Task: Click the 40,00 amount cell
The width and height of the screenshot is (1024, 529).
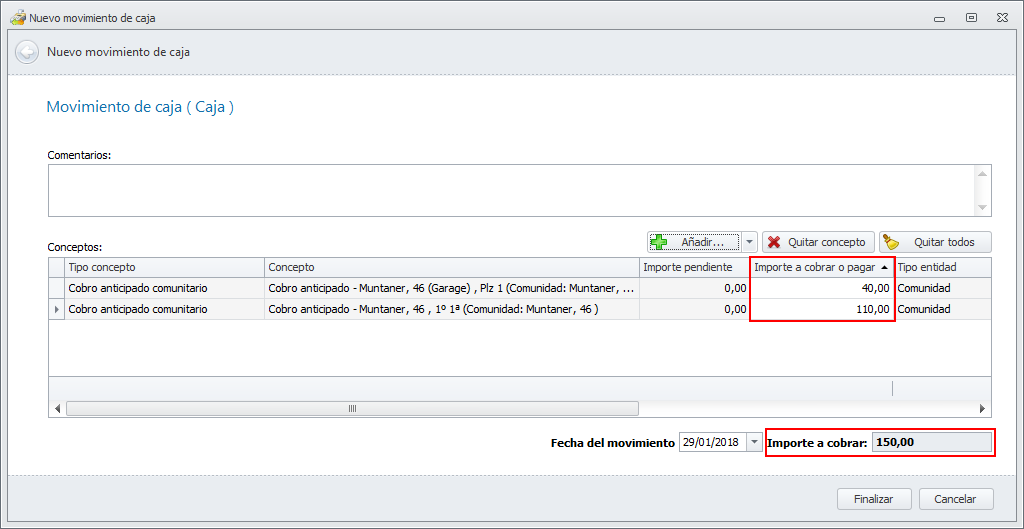Action: pos(821,288)
